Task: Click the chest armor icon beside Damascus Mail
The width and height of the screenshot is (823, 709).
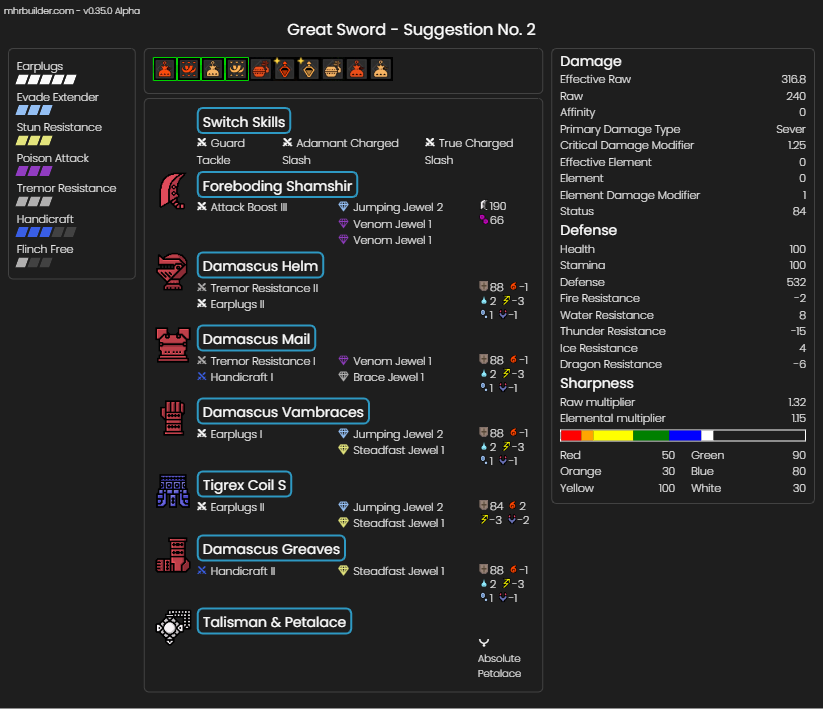Action: pyautogui.click(x=173, y=345)
